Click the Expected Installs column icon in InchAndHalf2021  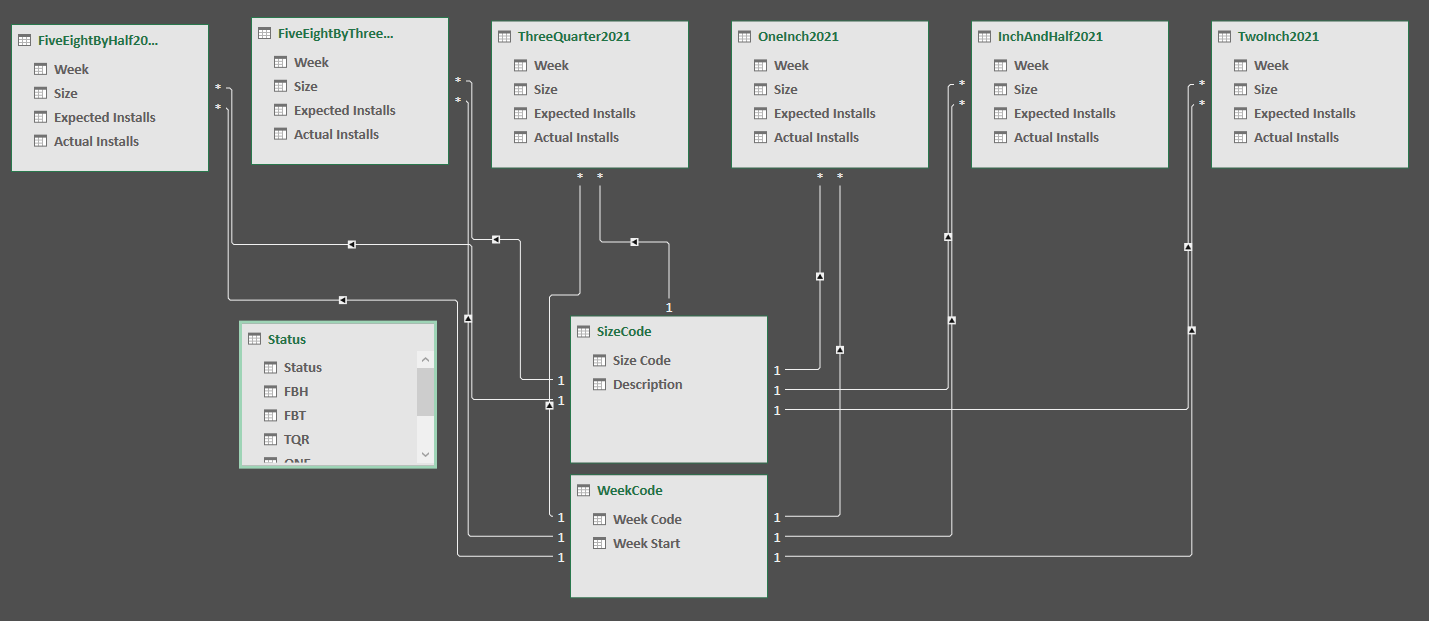click(x=1001, y=114)
